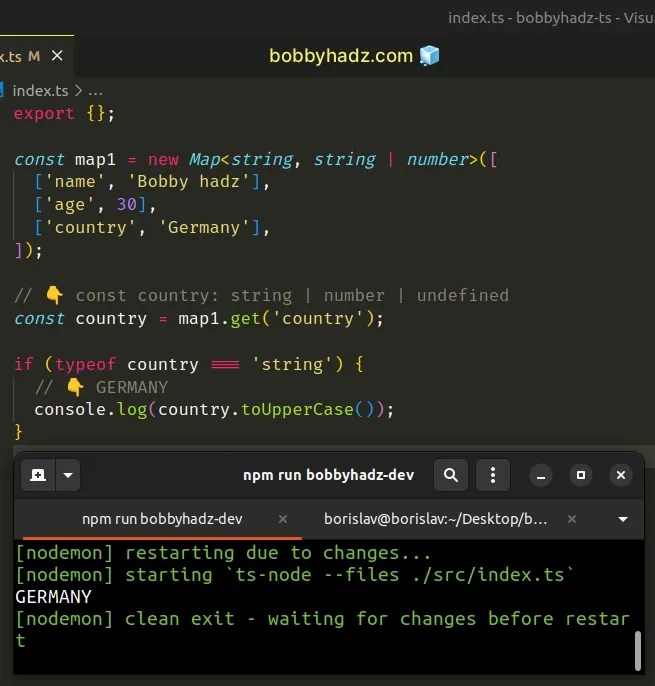This screenshot has height=686, width=655.
Task: Open the breadcrumb ellipsis after index.ts
Action: click(95, 91)
